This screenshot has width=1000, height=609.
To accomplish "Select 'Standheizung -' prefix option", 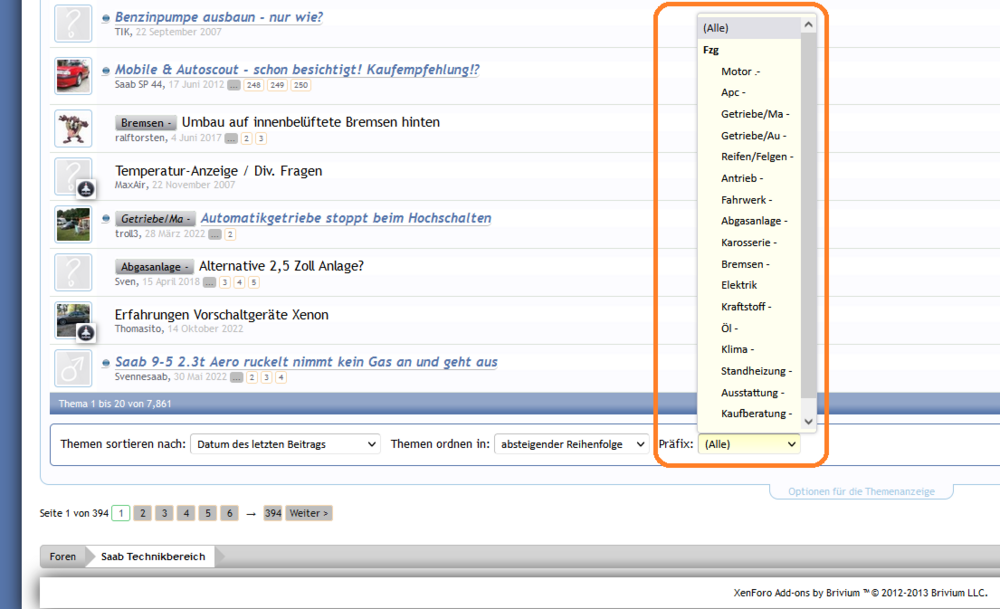I will [x=749, y=371].
